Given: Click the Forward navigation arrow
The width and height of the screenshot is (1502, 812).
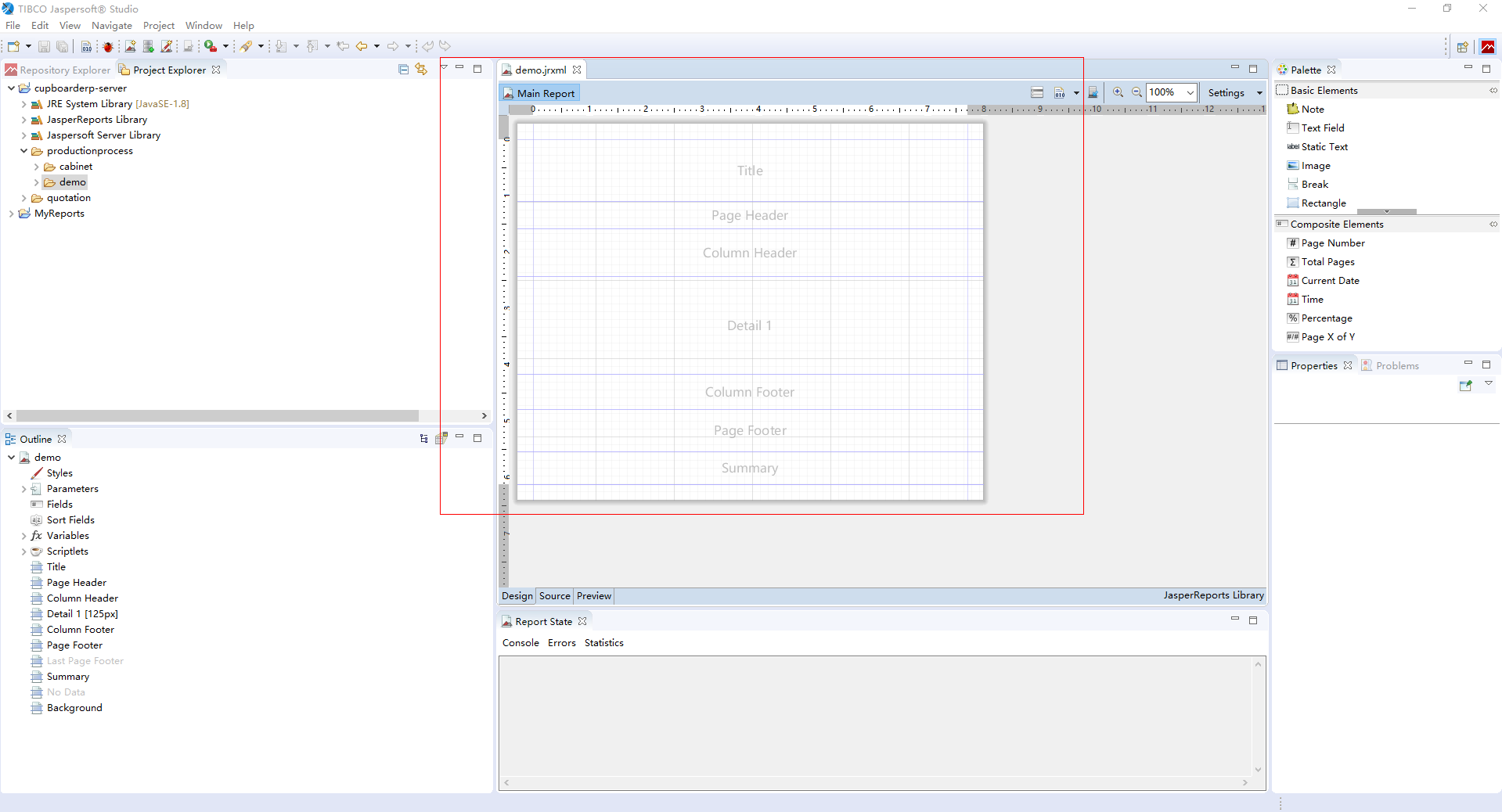Looking at the screenshot, I should [x=393, y=47].
